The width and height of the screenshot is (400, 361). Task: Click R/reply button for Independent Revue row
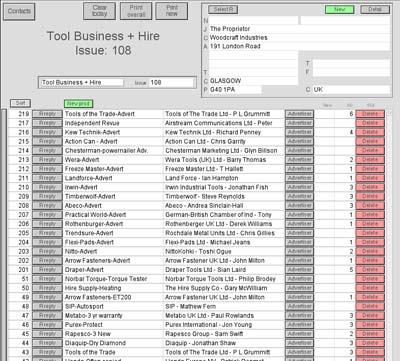(x=47, y=123)
